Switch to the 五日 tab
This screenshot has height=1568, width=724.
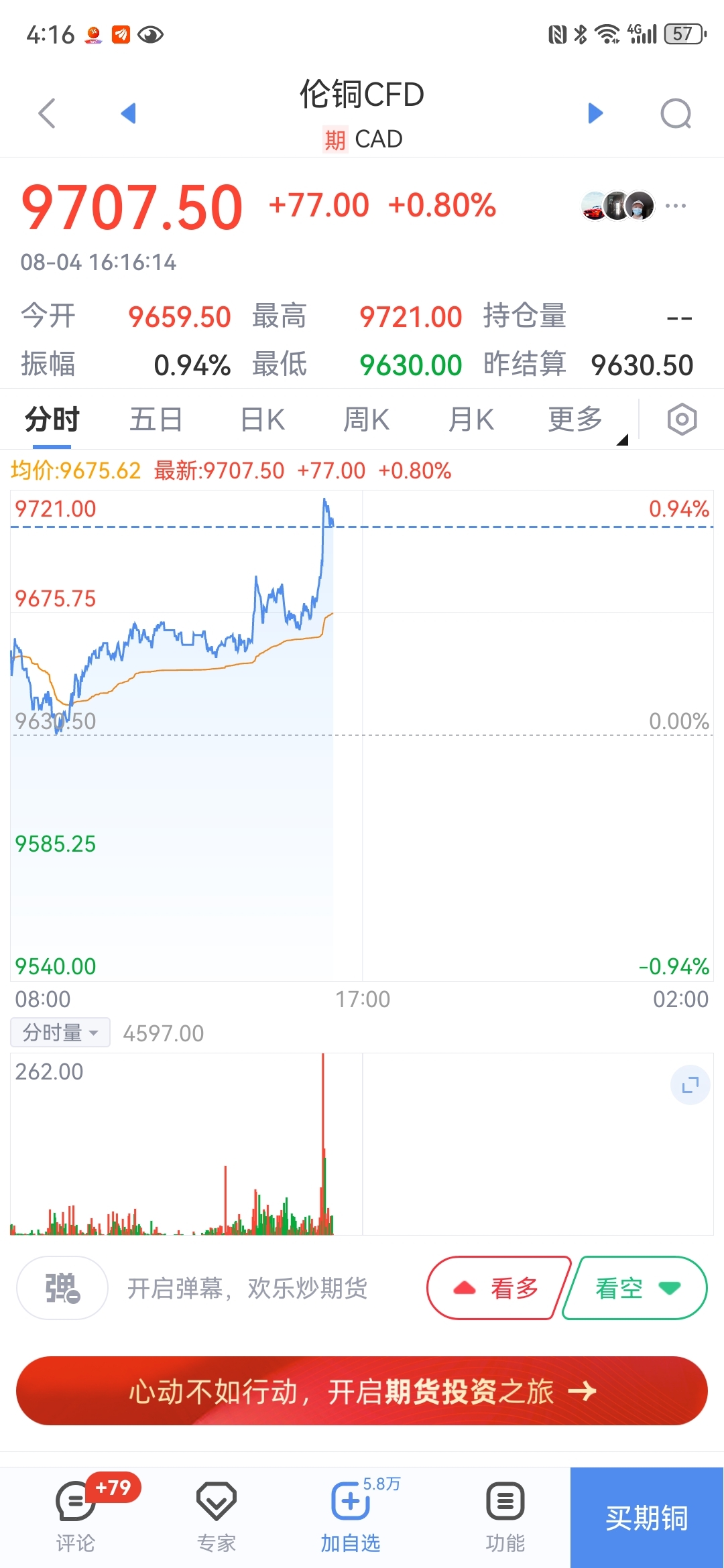(x=156, y=420)
